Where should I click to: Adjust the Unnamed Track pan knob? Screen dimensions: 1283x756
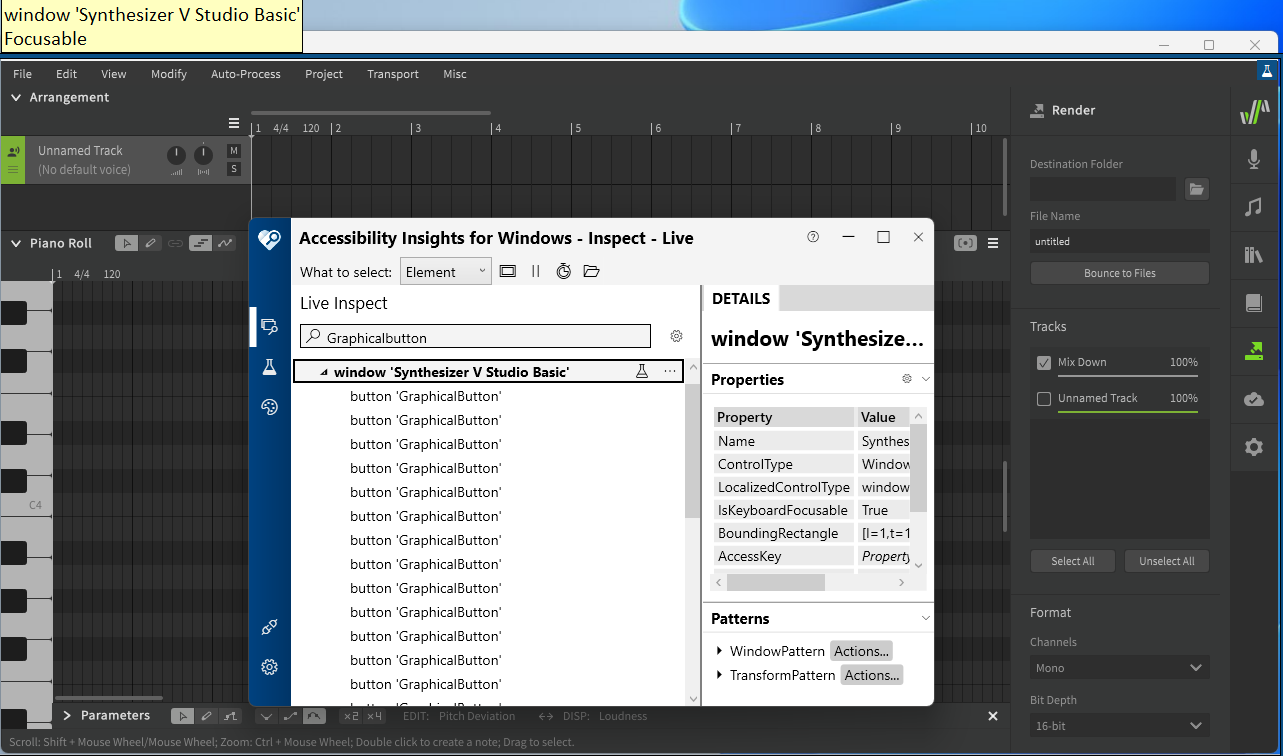[x=203, y=155]
